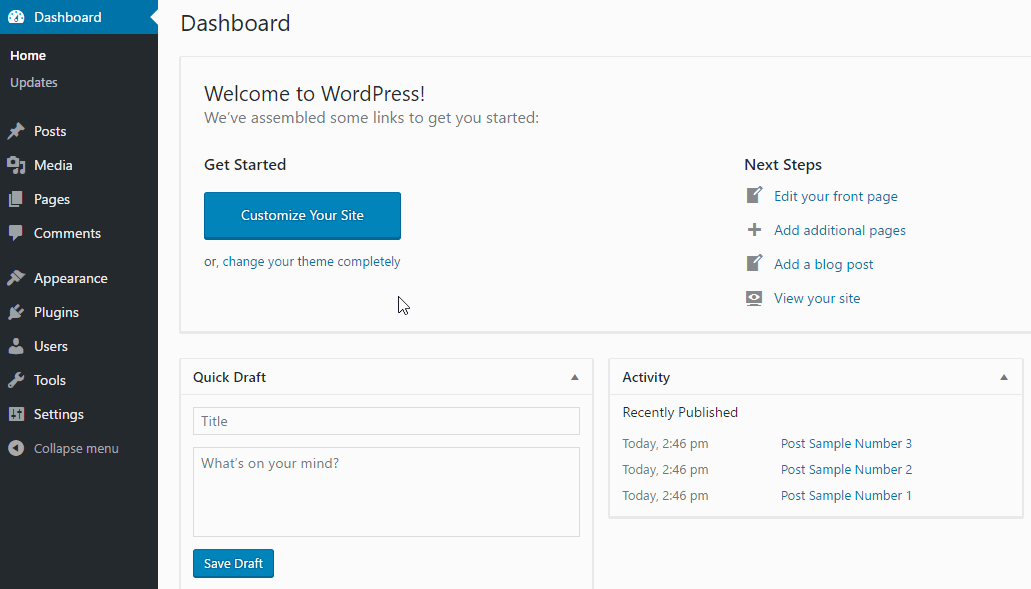This screenshot has height=589, width=1031.
Task: Click the Settings sliders icon in sidebar
Action: pos(16,414)
